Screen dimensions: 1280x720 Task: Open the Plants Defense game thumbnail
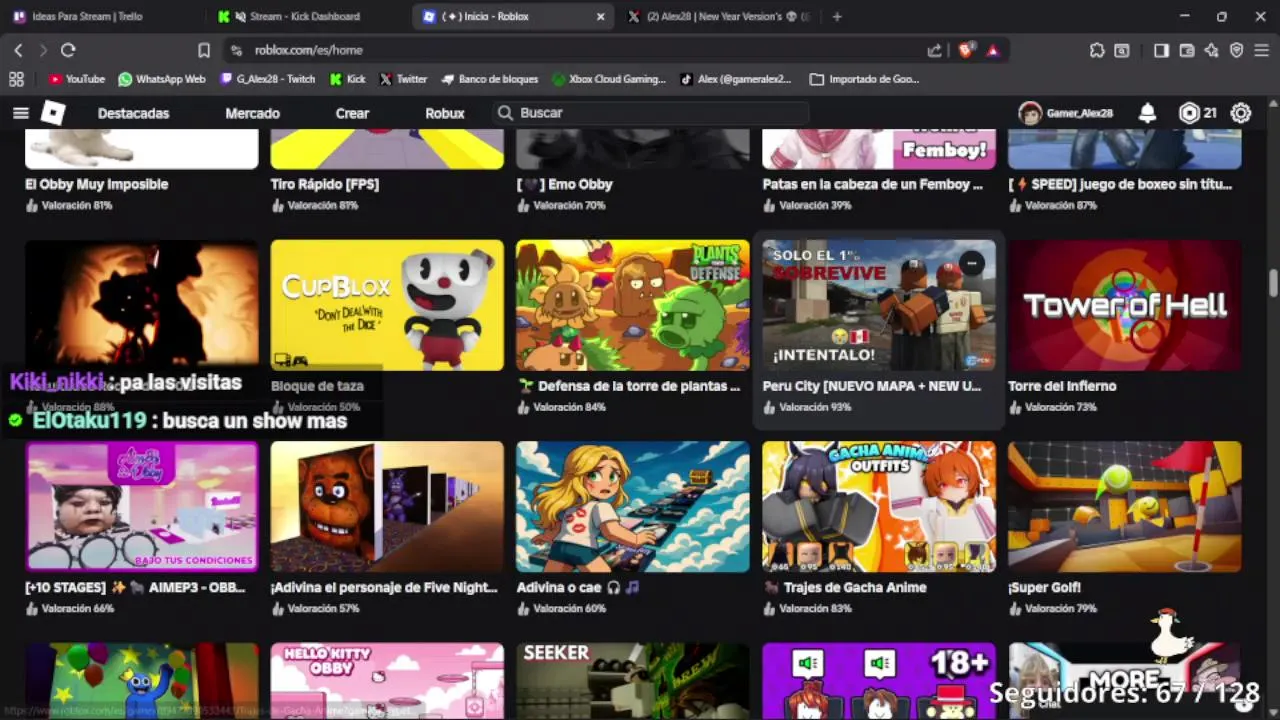click(x=633, y=305)
